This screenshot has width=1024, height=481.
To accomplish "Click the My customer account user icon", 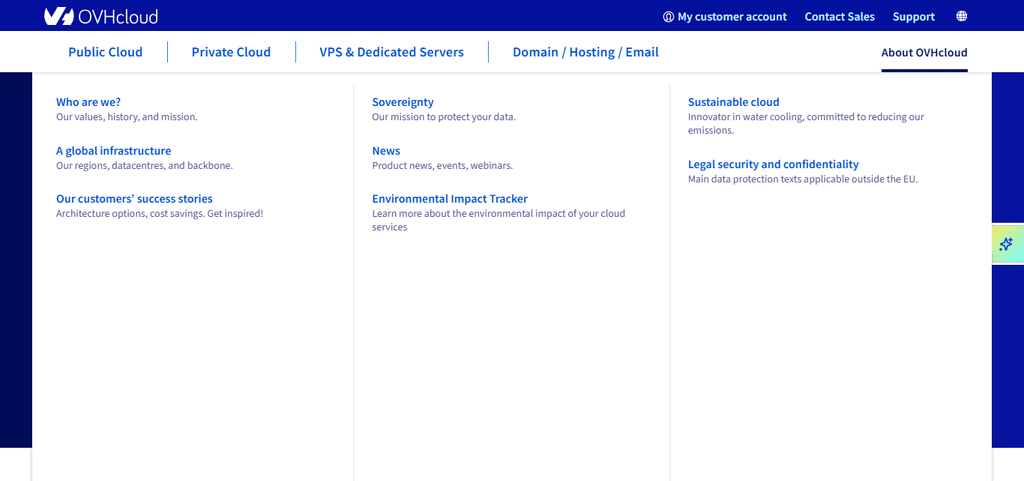I will click(x=668, y=17).
